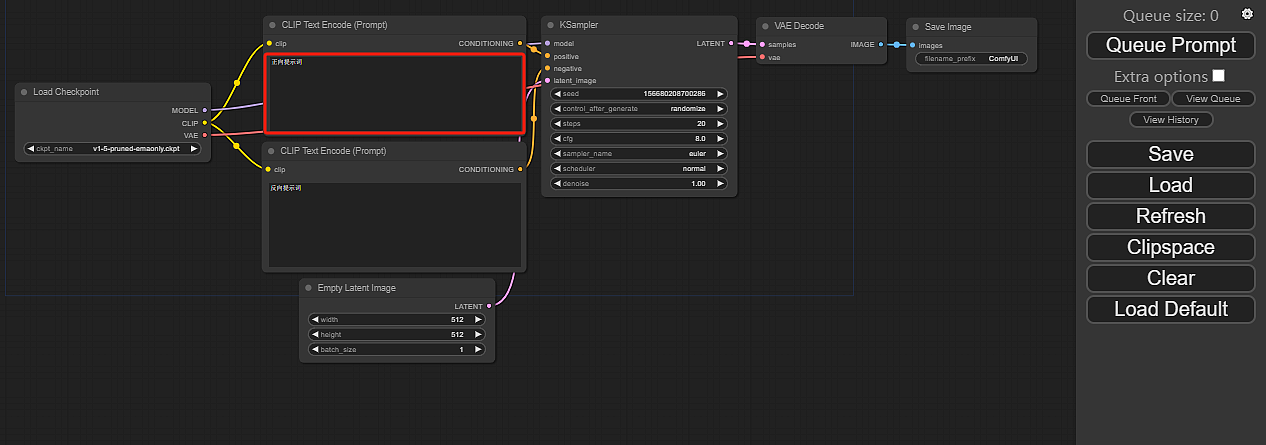Decrease the denoise value with left arrow
Image resolution: width=1266 pixels, height=445 pixels.
557,184
